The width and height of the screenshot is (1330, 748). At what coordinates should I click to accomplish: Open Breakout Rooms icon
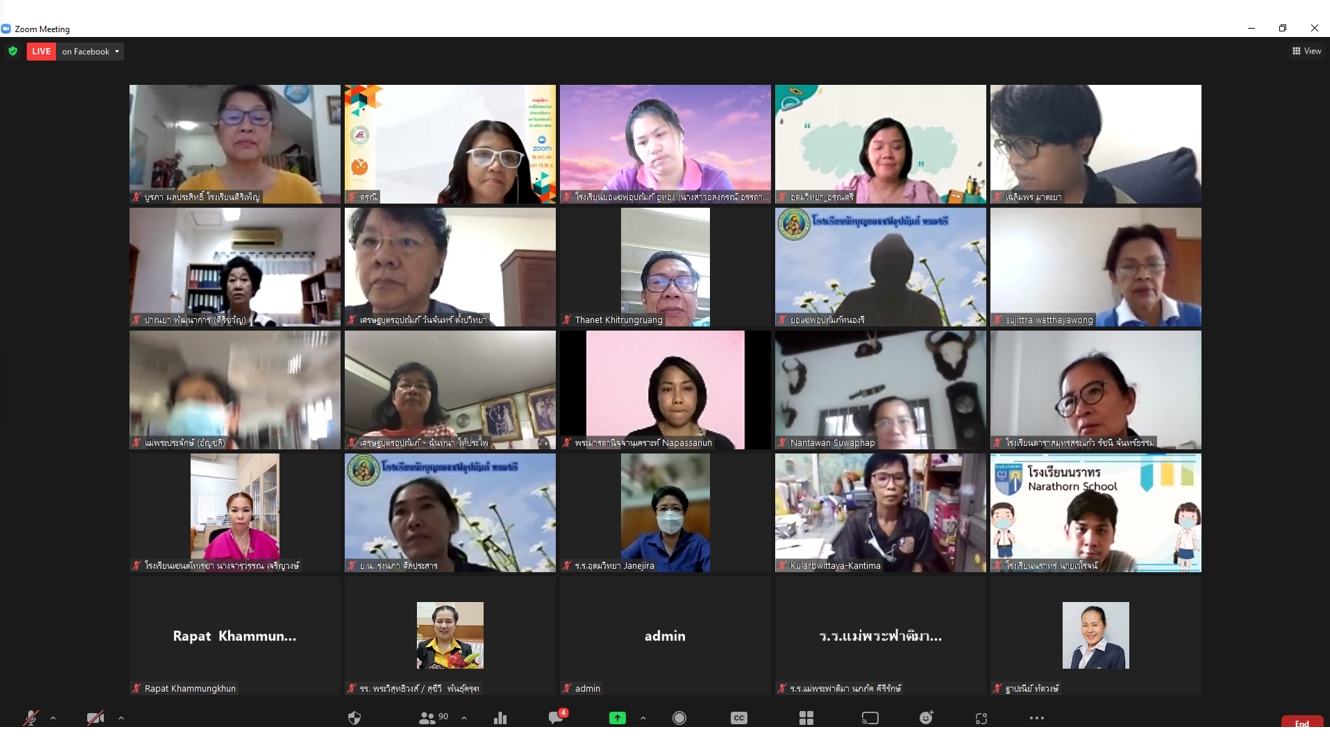click(x=806, y=718)
